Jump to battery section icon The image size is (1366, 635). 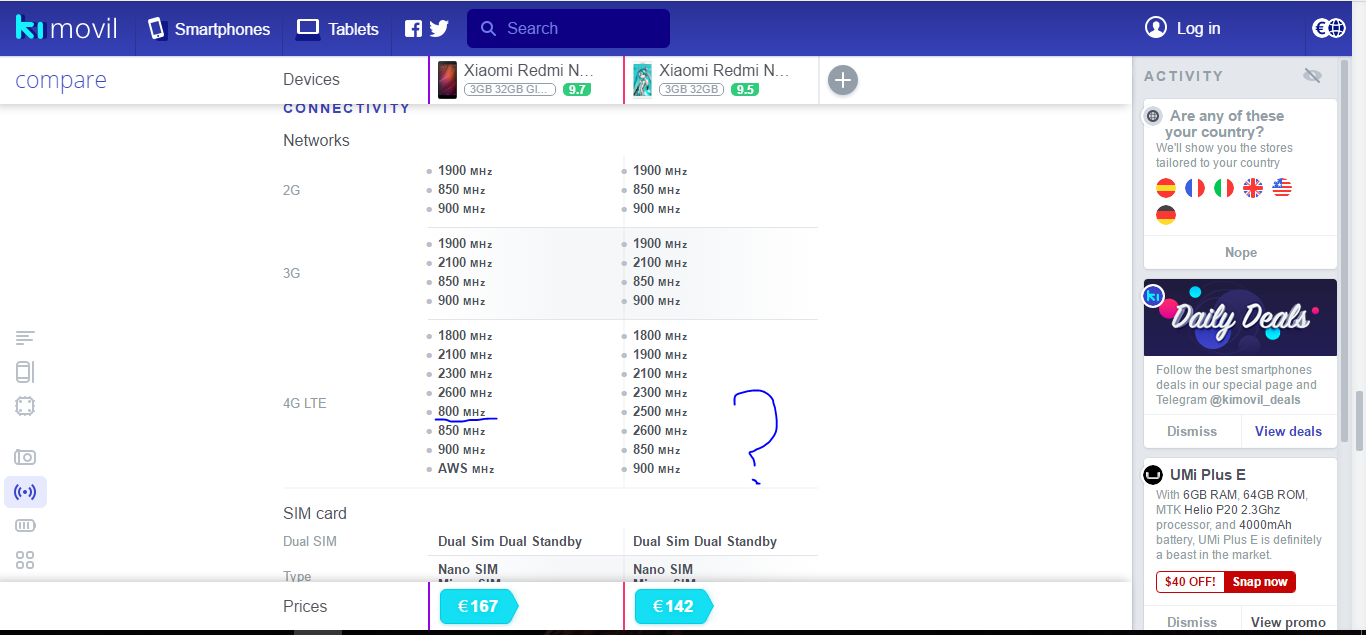coord(25,526)
